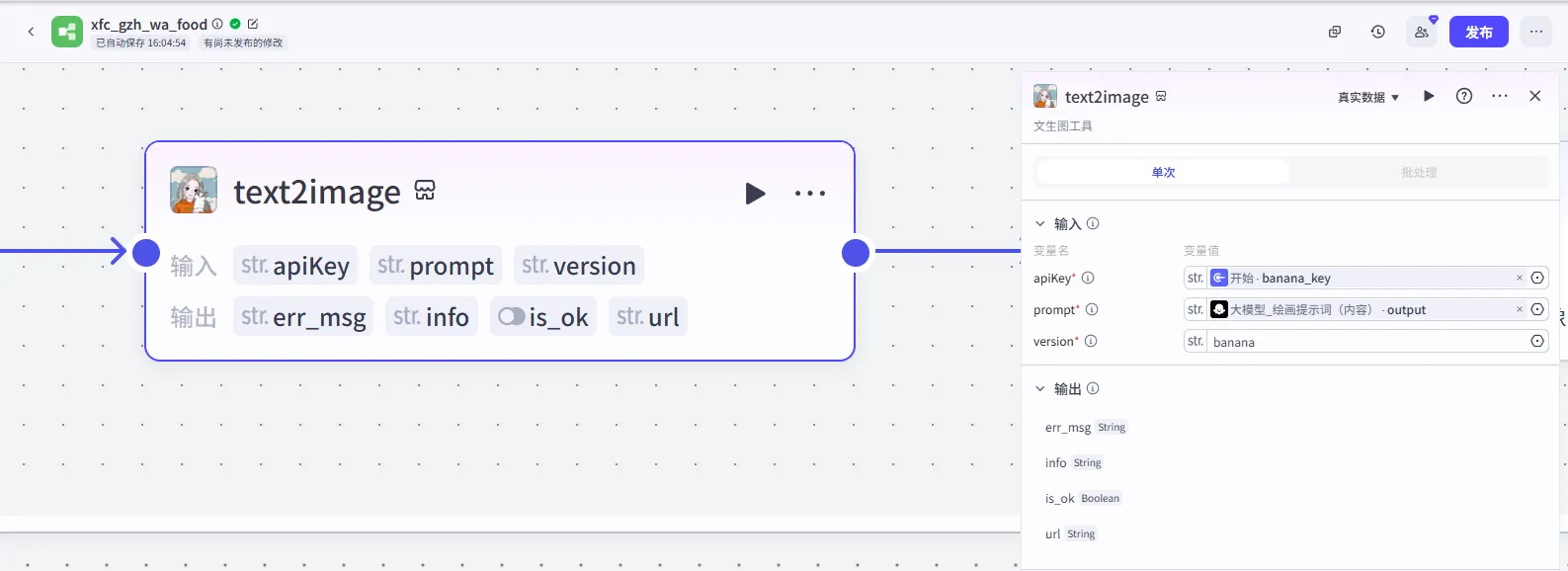Screen dimensions: 1568x571
Task: Open the duplicate workflow icon
Action: pyautogui.click(x=1335, y=32)
